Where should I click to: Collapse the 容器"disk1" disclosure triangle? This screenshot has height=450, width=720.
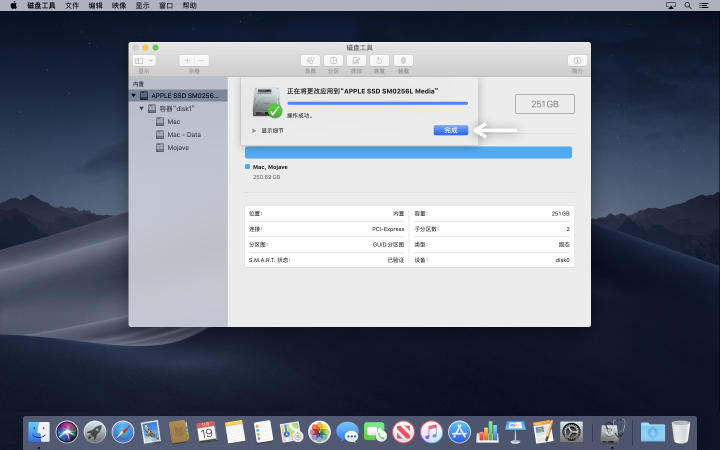point(142,108)
